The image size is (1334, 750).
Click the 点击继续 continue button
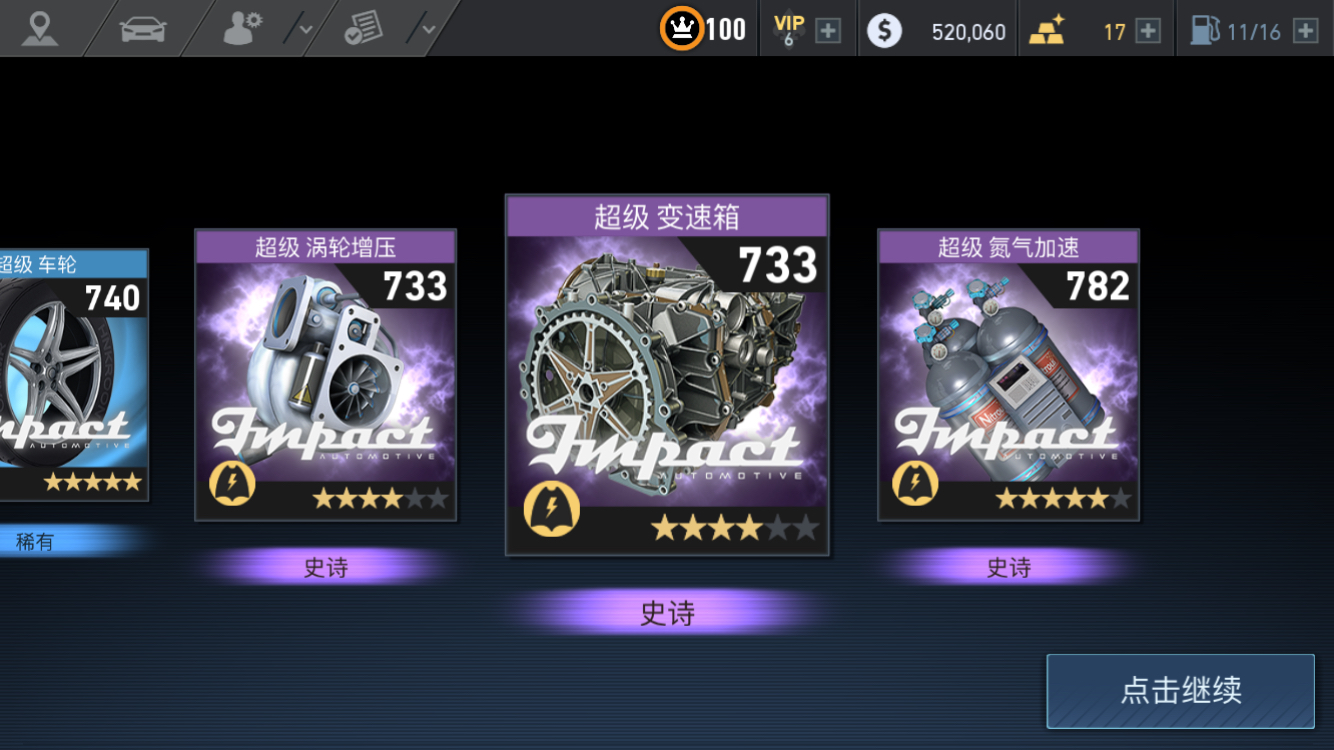tap(1181, 691)
